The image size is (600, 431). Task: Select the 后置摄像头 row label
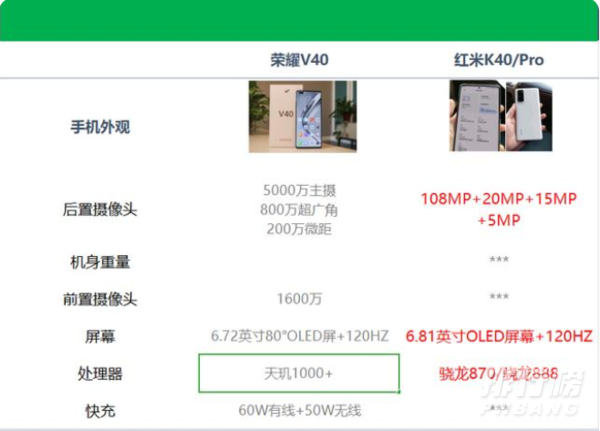pyautogui.click(x=100, y=210)
